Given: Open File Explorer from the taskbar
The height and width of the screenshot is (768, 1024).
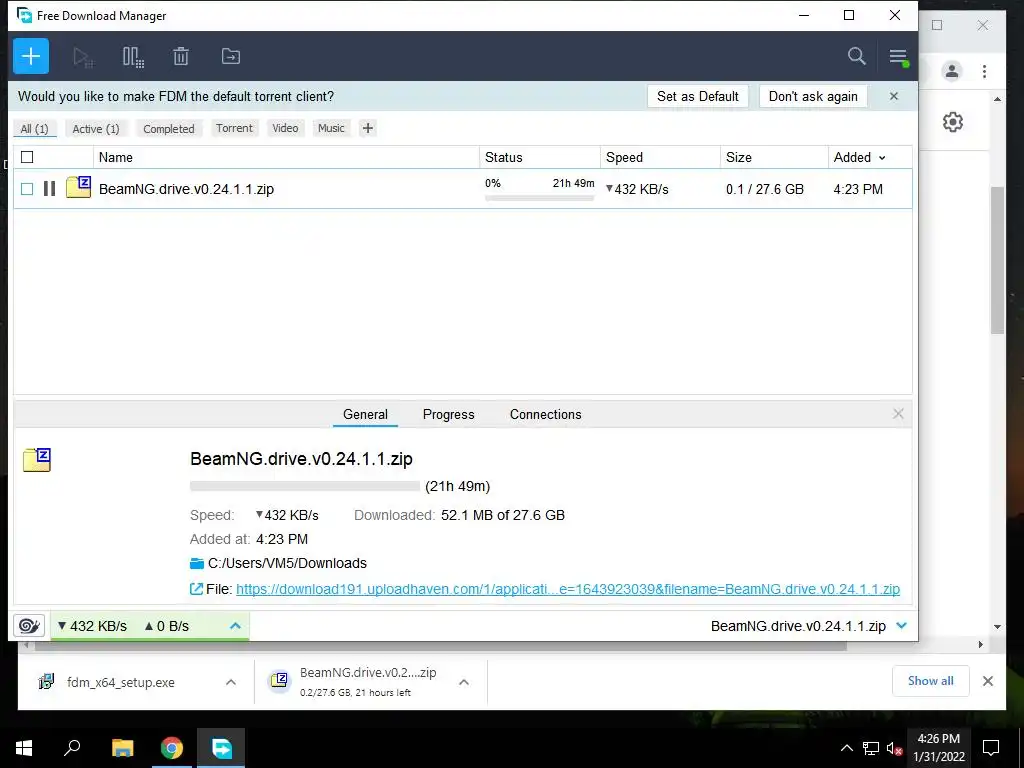Looking at the screenshot, I should click(122, 748).
